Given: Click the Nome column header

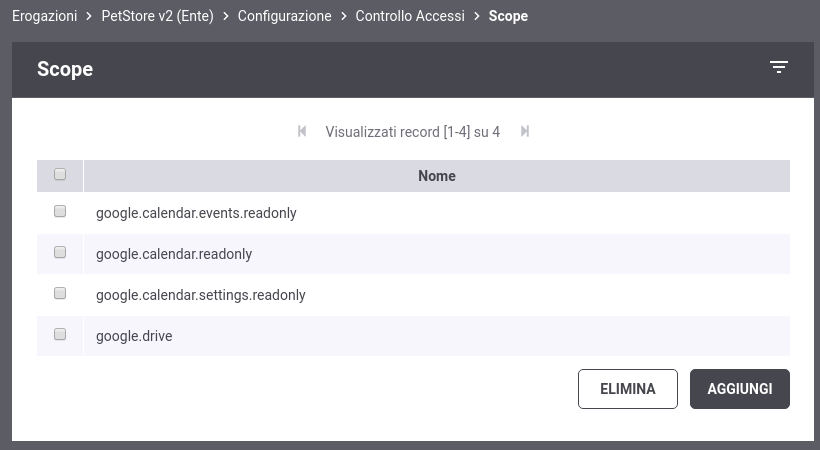Looking at the screenshot, I should click(437, 176).
